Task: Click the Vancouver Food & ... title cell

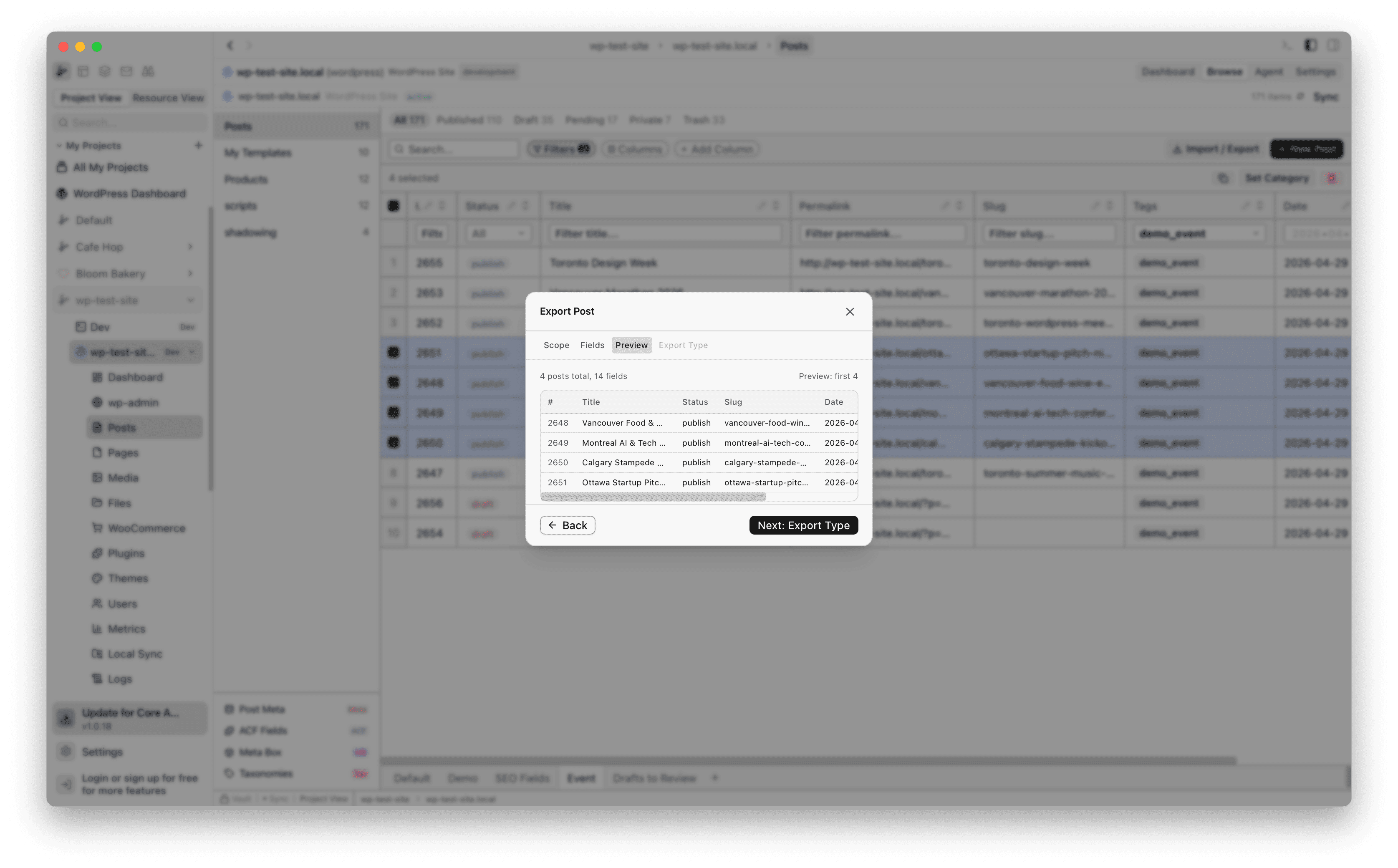Action: [x=622, y=423]
